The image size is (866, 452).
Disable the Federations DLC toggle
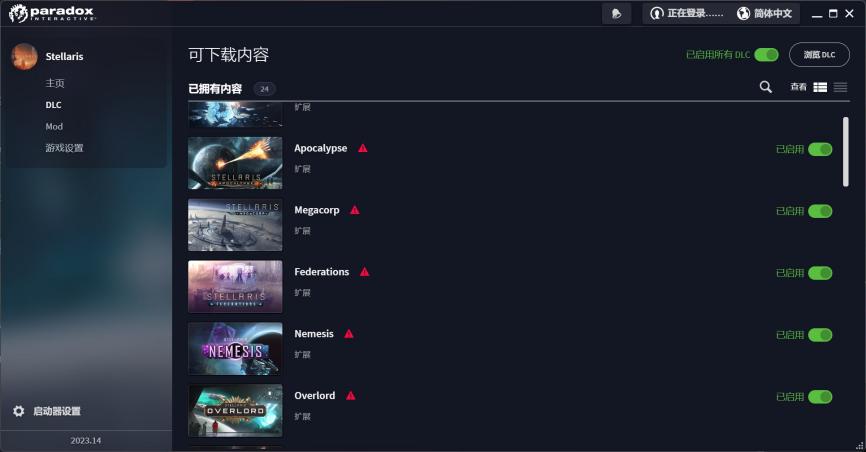(x=820, y=273)
